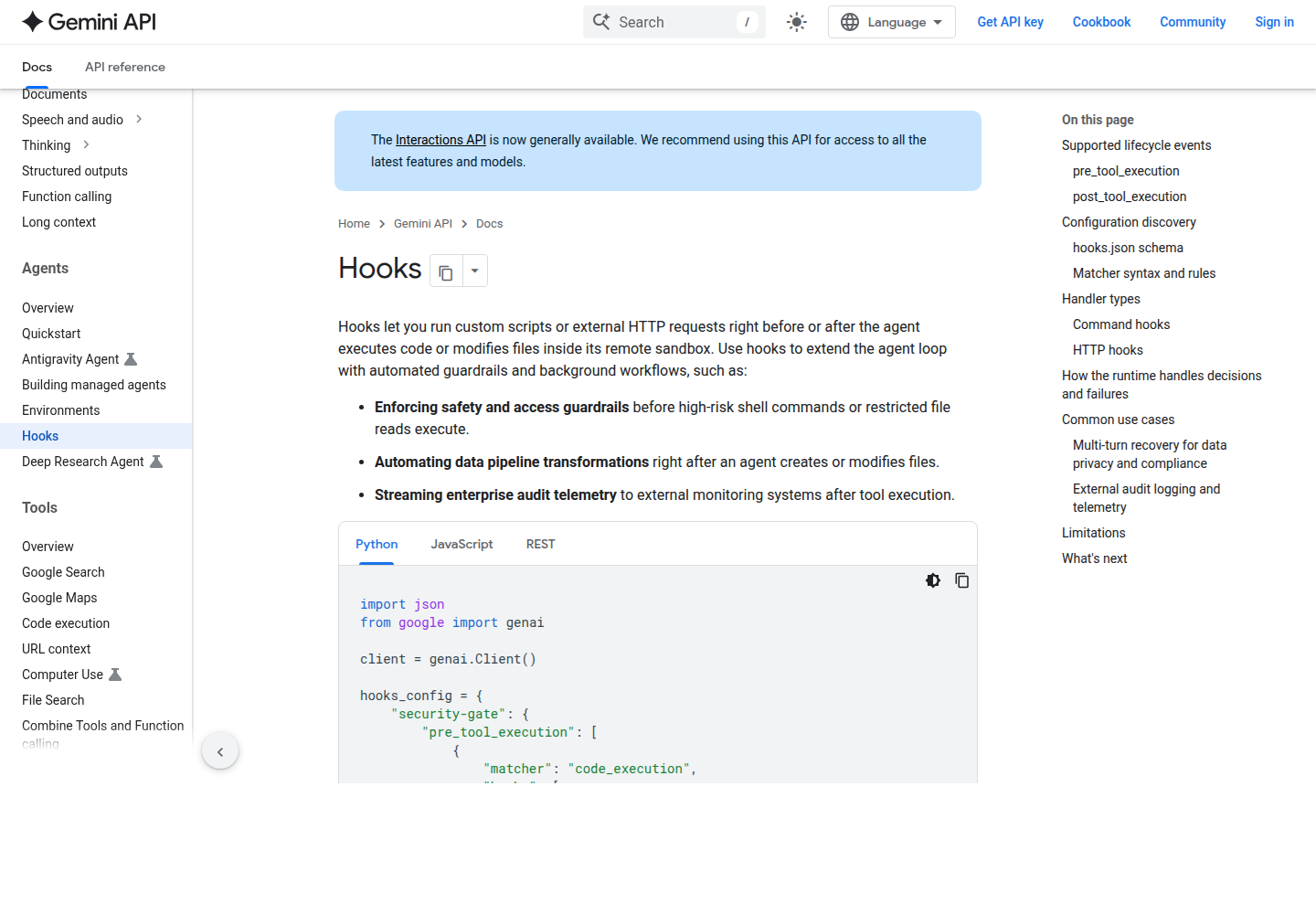The width and height of the screenshot is (1316, 914).
Task: Toggle the site light/dark theme icon
Action: [797, 22]
